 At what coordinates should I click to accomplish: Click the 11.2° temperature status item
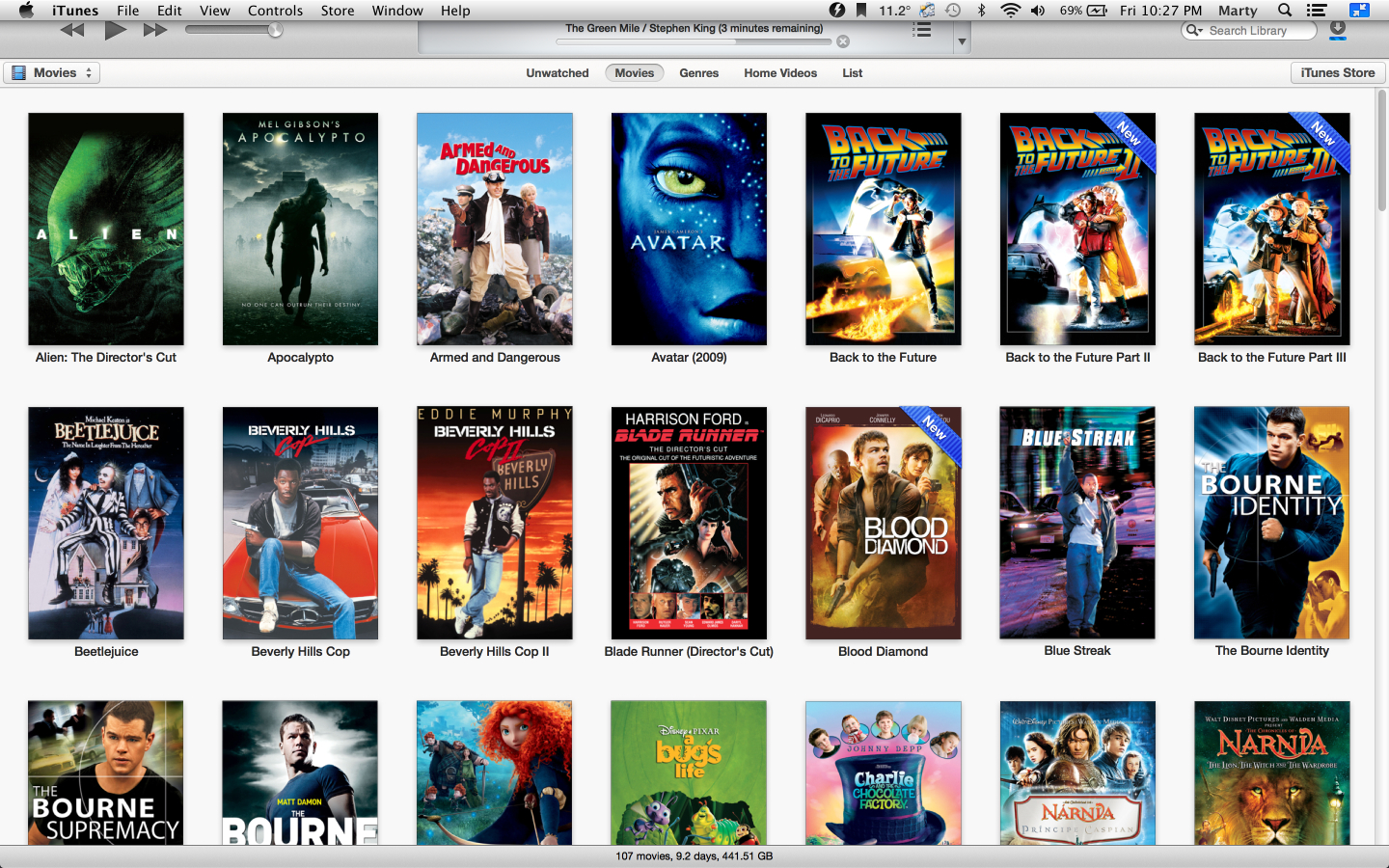coord(894,11)
